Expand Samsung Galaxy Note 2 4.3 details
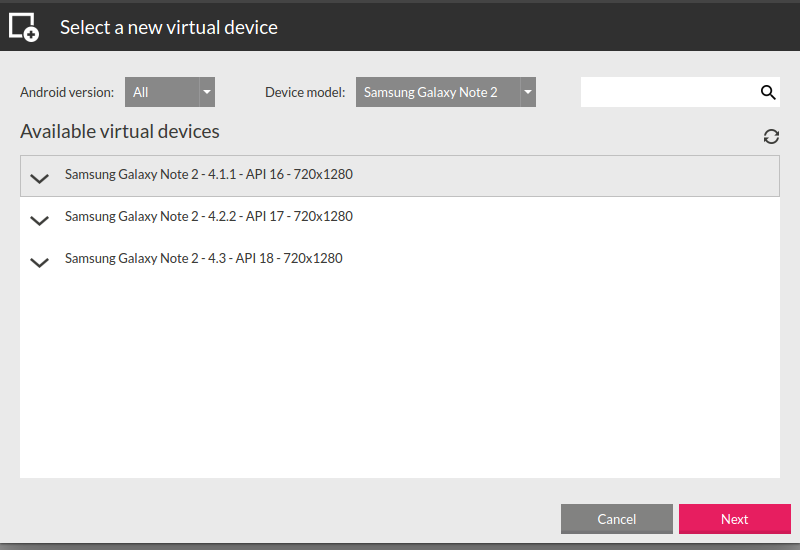Screen dimensions: 800x550 pyautogui.click(x=39, y=262)
